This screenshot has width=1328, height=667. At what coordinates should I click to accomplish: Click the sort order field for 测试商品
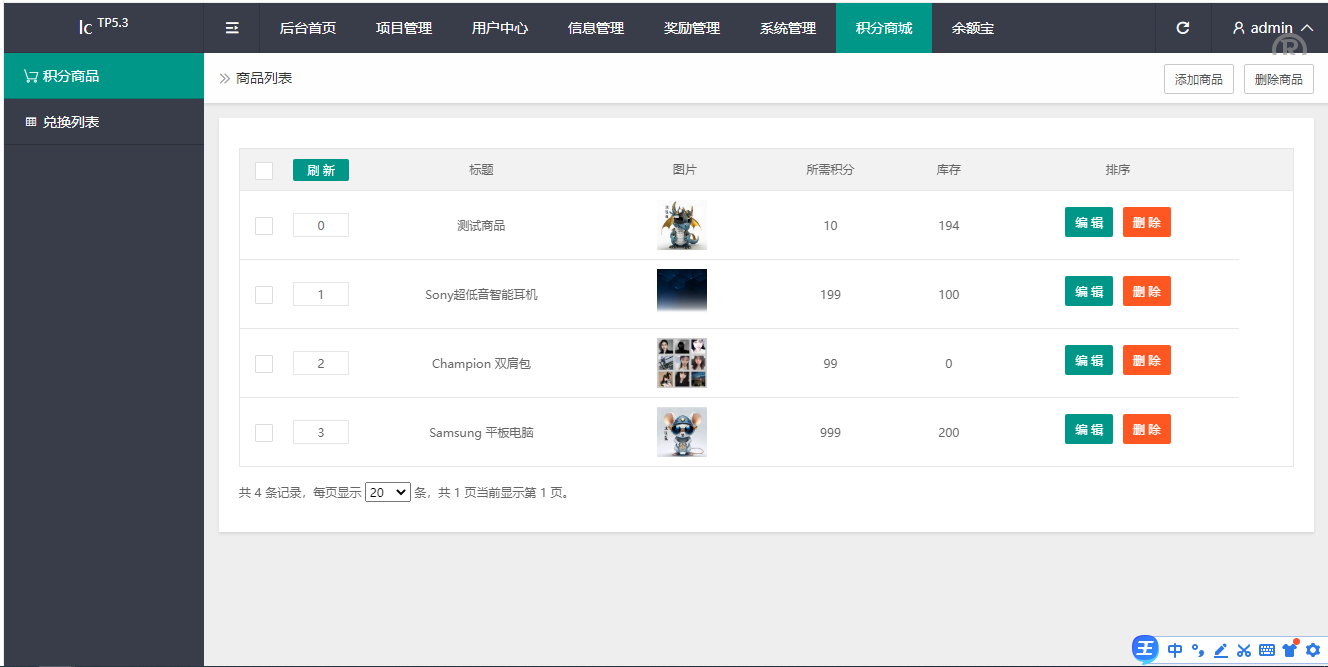tap(321, 226)
